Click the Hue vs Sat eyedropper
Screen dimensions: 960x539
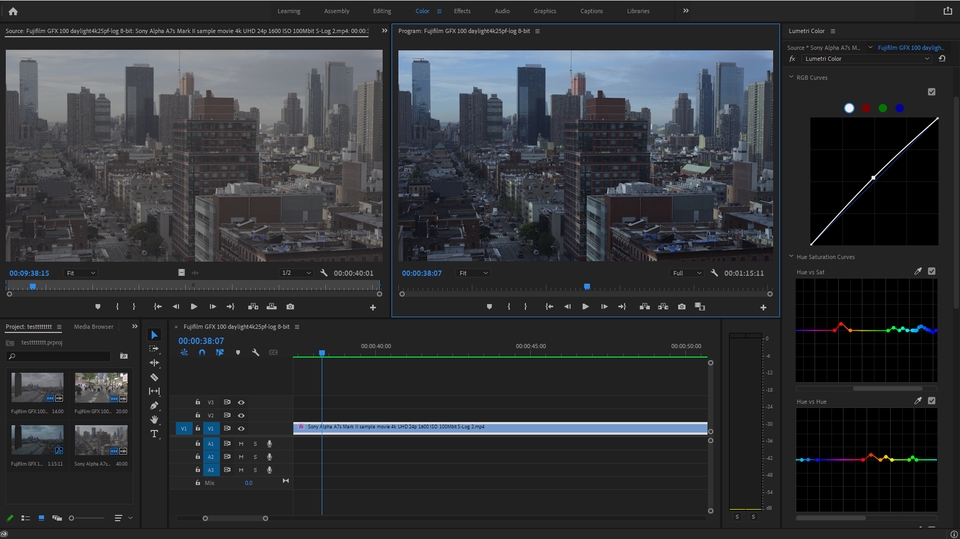[x=918, y=271]
